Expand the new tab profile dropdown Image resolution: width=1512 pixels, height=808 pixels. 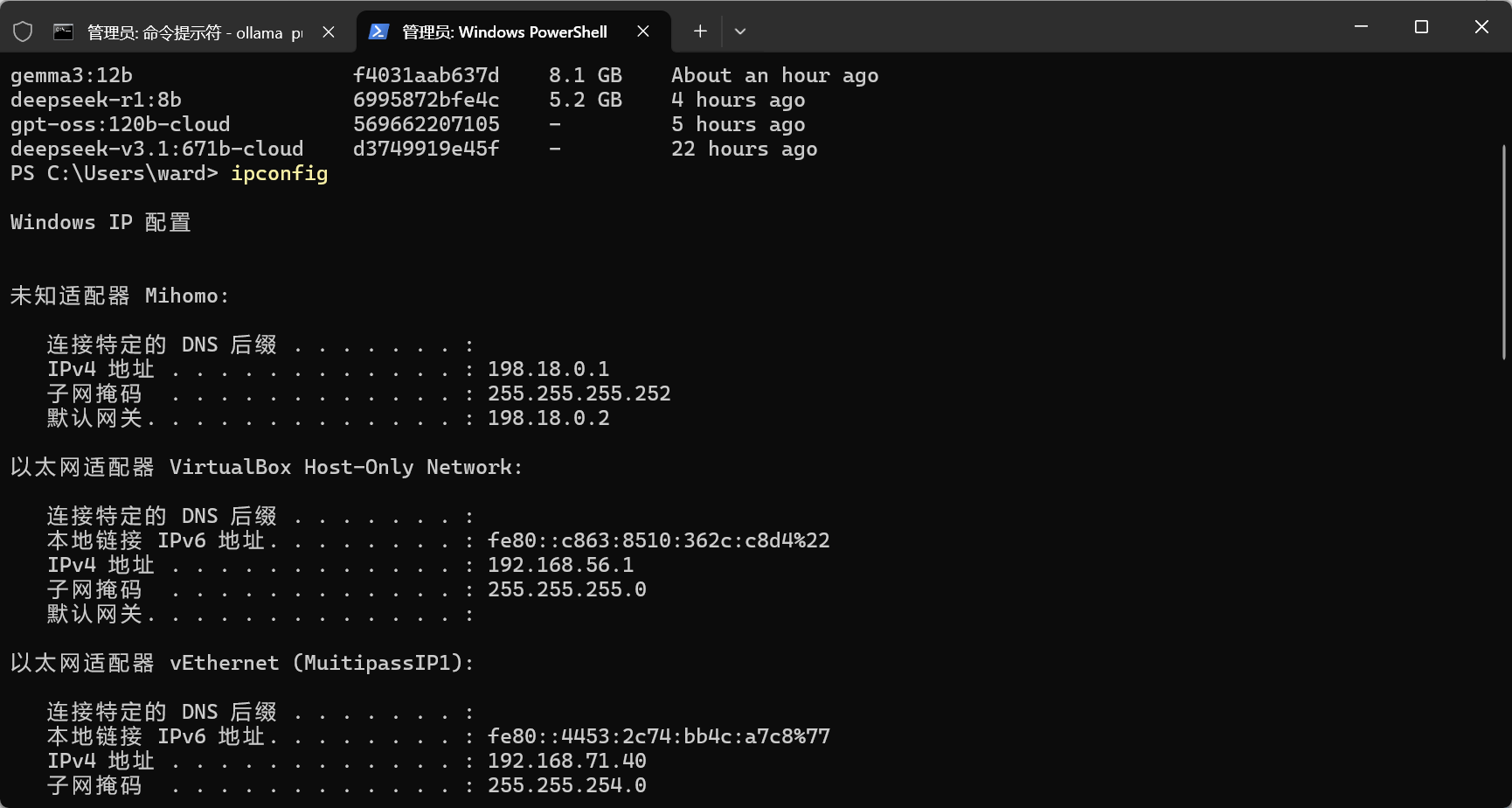click(740, 31)
